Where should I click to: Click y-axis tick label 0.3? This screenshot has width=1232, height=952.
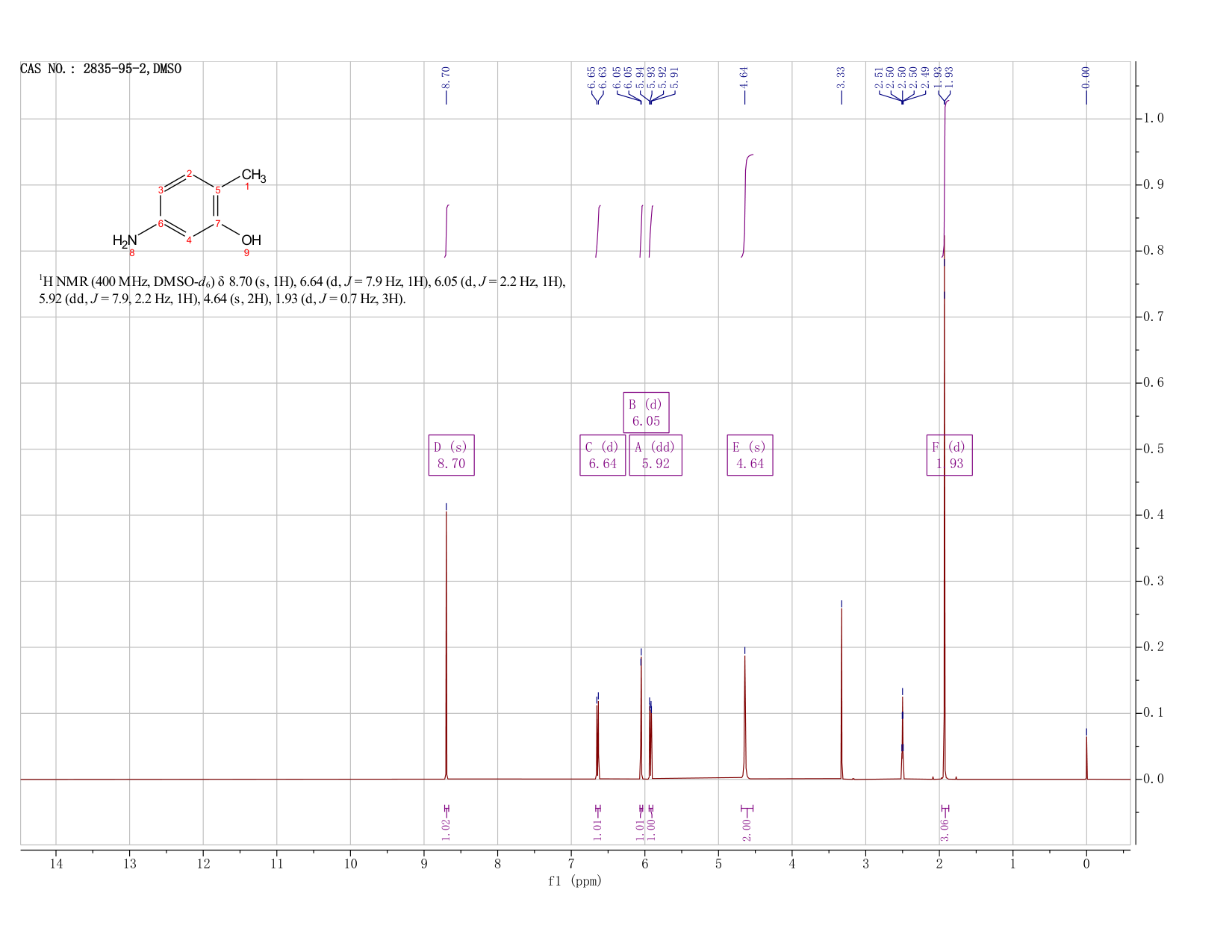tap(1154, 581)
